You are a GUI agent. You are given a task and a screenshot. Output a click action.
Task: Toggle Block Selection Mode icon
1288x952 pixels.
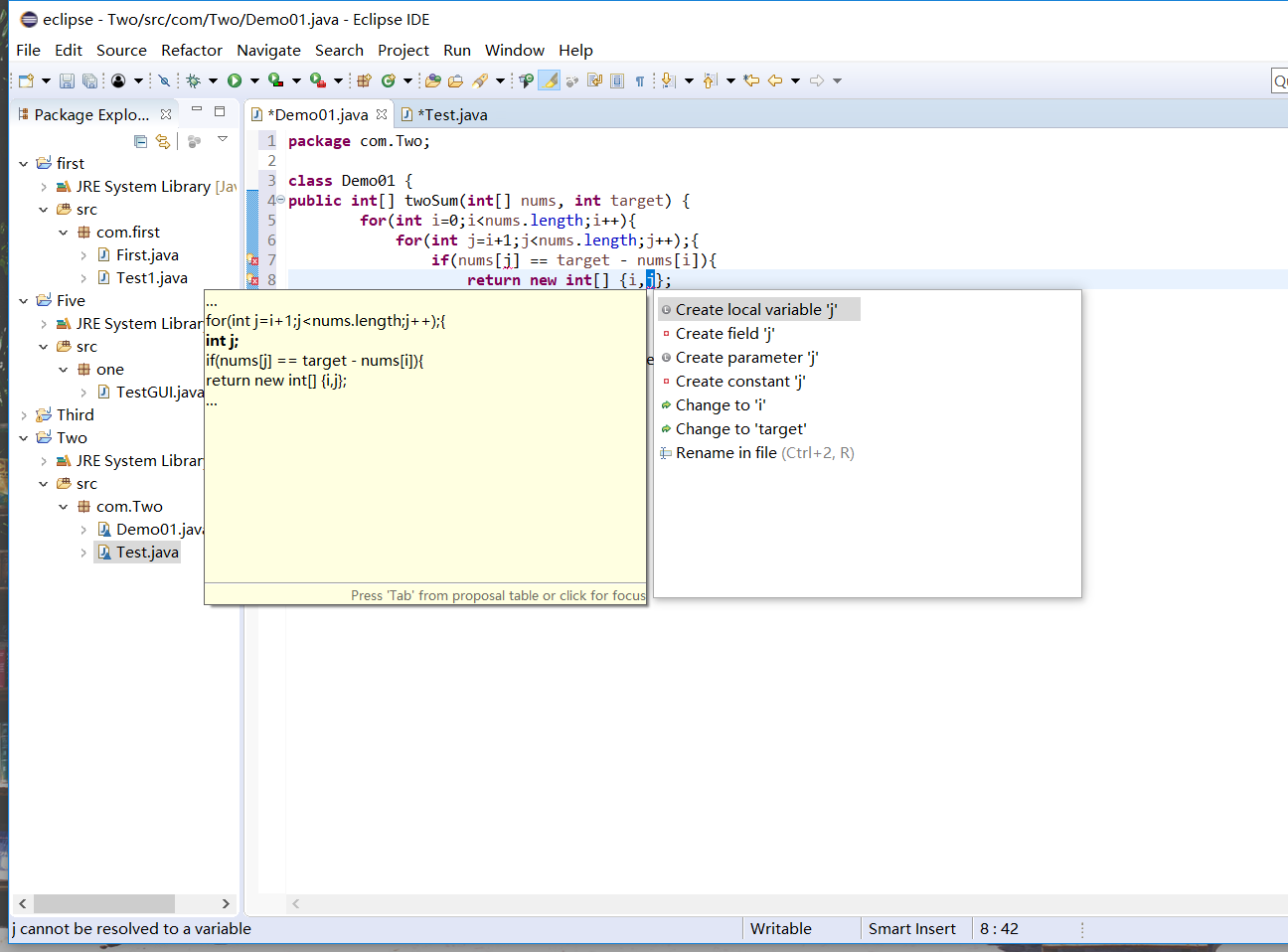(617, 80)
